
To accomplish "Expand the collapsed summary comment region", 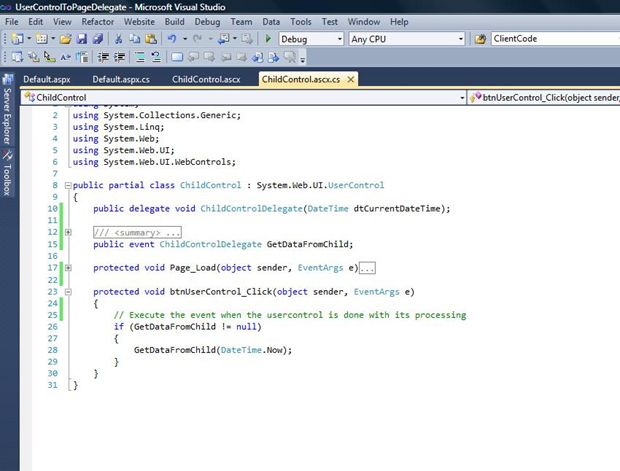I will coord(67,232).
